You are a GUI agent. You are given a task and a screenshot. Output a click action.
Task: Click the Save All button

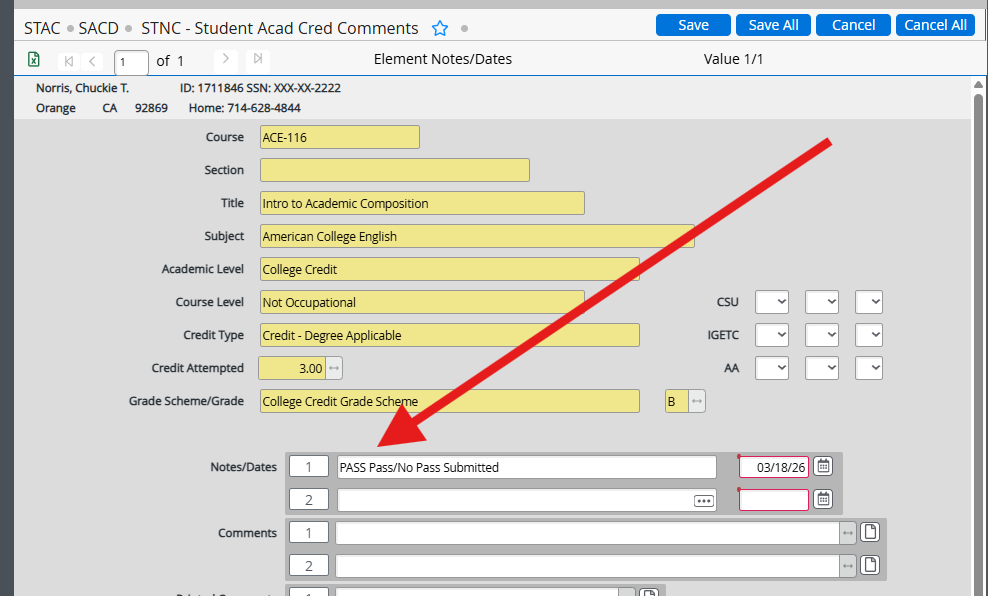point(772,24)
